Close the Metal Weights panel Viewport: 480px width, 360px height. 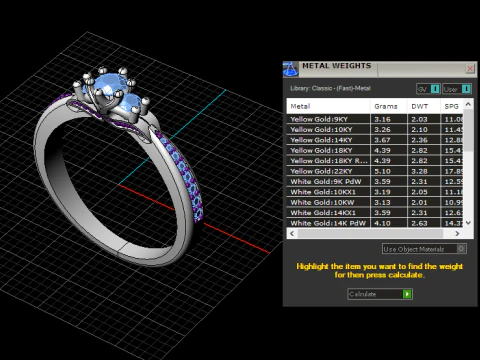[x=470, y=69]
